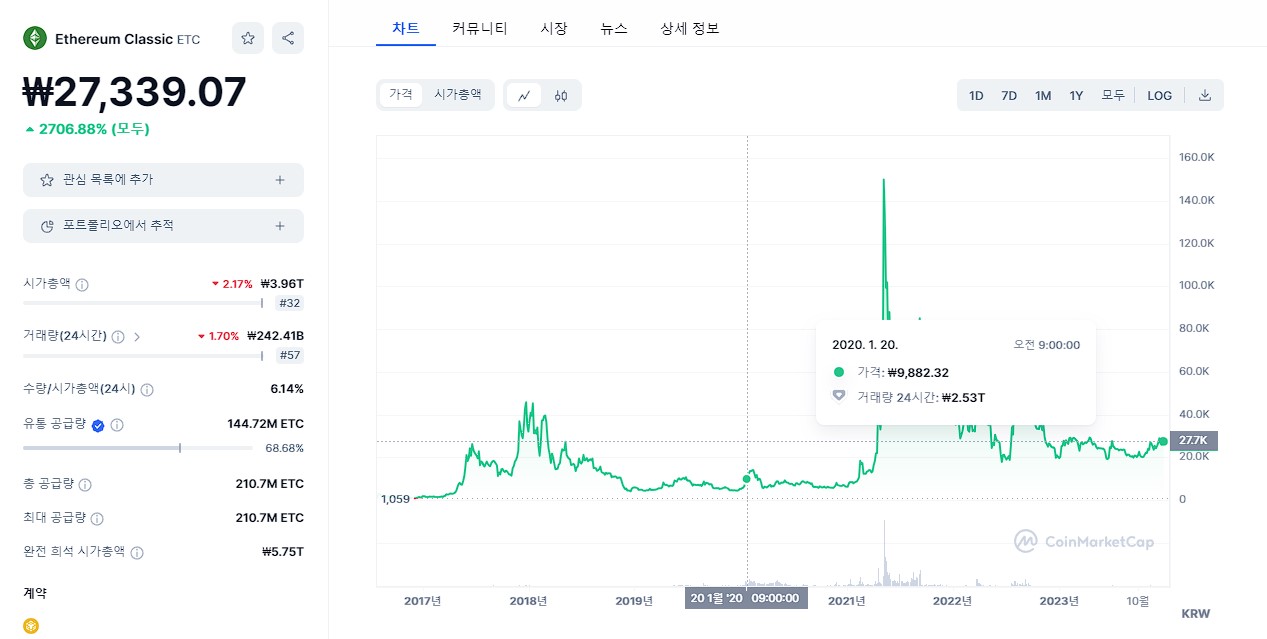
Task: Click the tall 2021 volume spike bar
Action: point(884,552)
